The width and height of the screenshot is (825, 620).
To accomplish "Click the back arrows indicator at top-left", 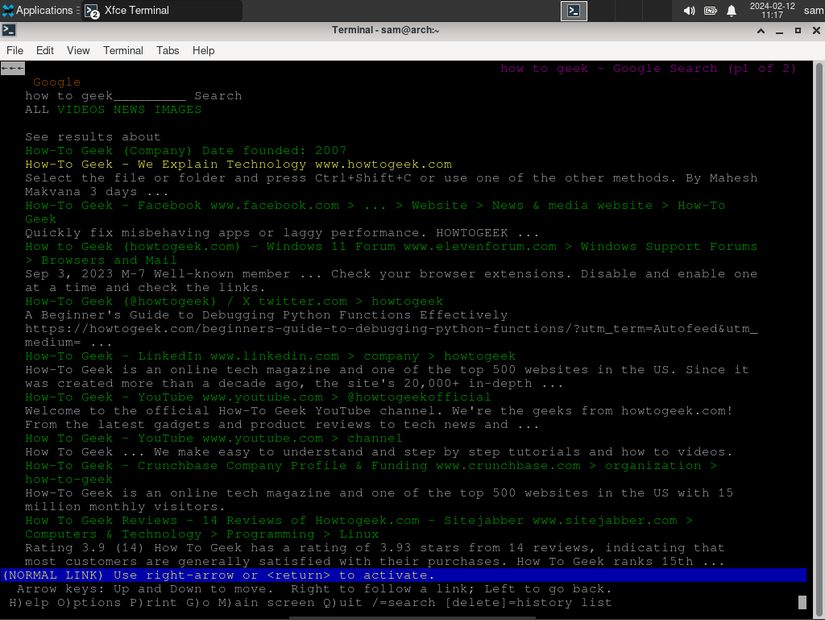I will click(x=13, y=68).
